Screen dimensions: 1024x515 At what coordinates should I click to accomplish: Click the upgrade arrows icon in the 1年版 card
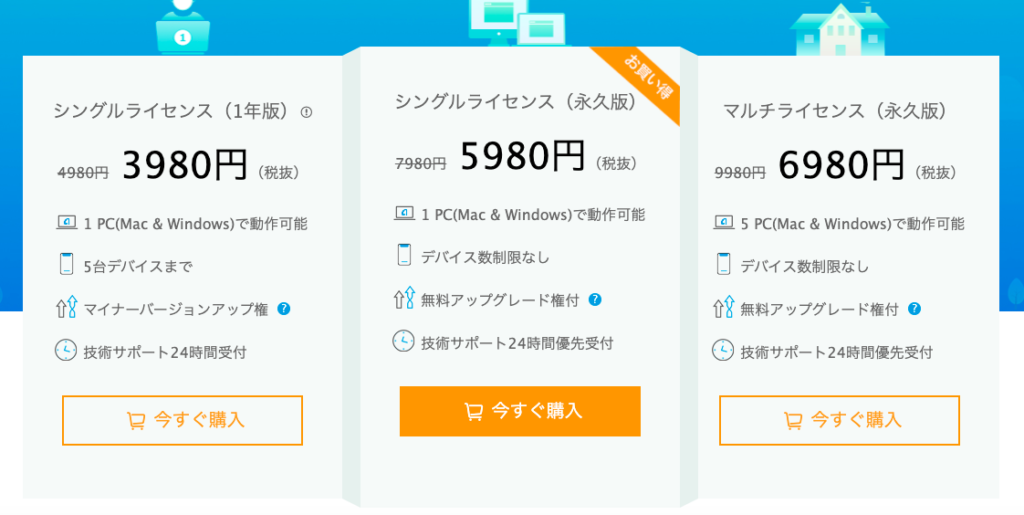(66, 308)
